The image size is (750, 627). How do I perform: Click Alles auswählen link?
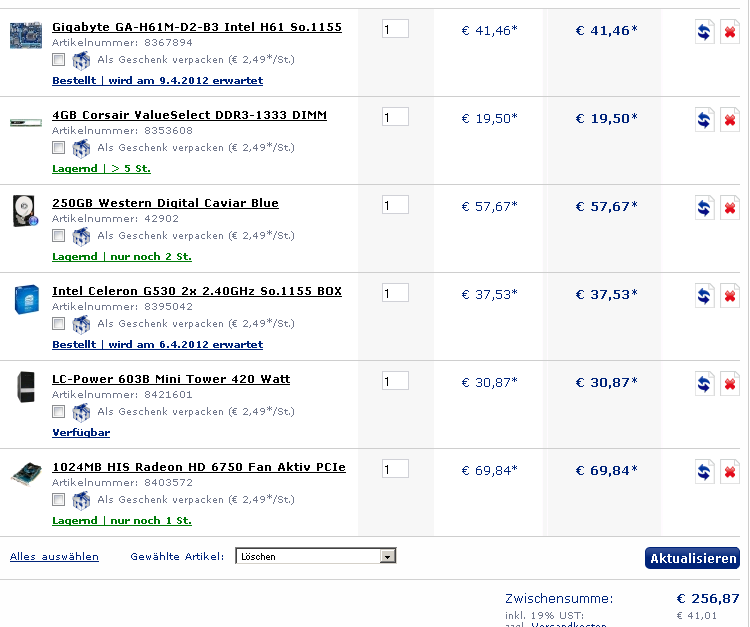tap(54, 557)
